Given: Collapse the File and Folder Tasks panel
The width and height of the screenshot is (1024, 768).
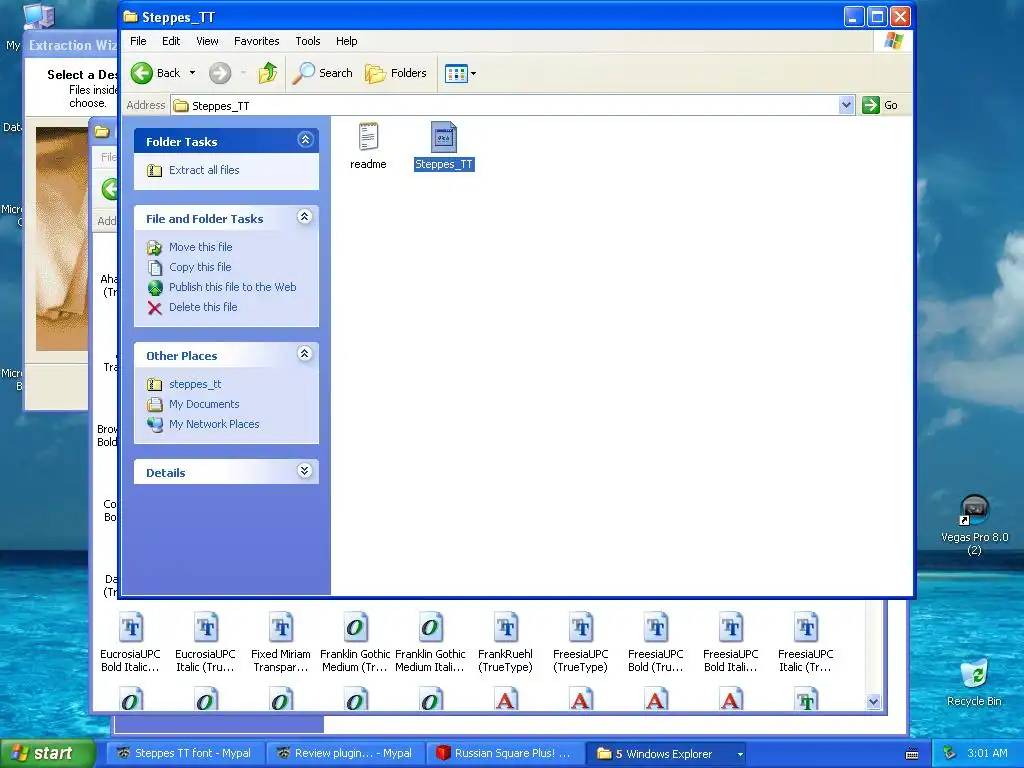Looking at the screenshot, I should click(x=304, y=217).
